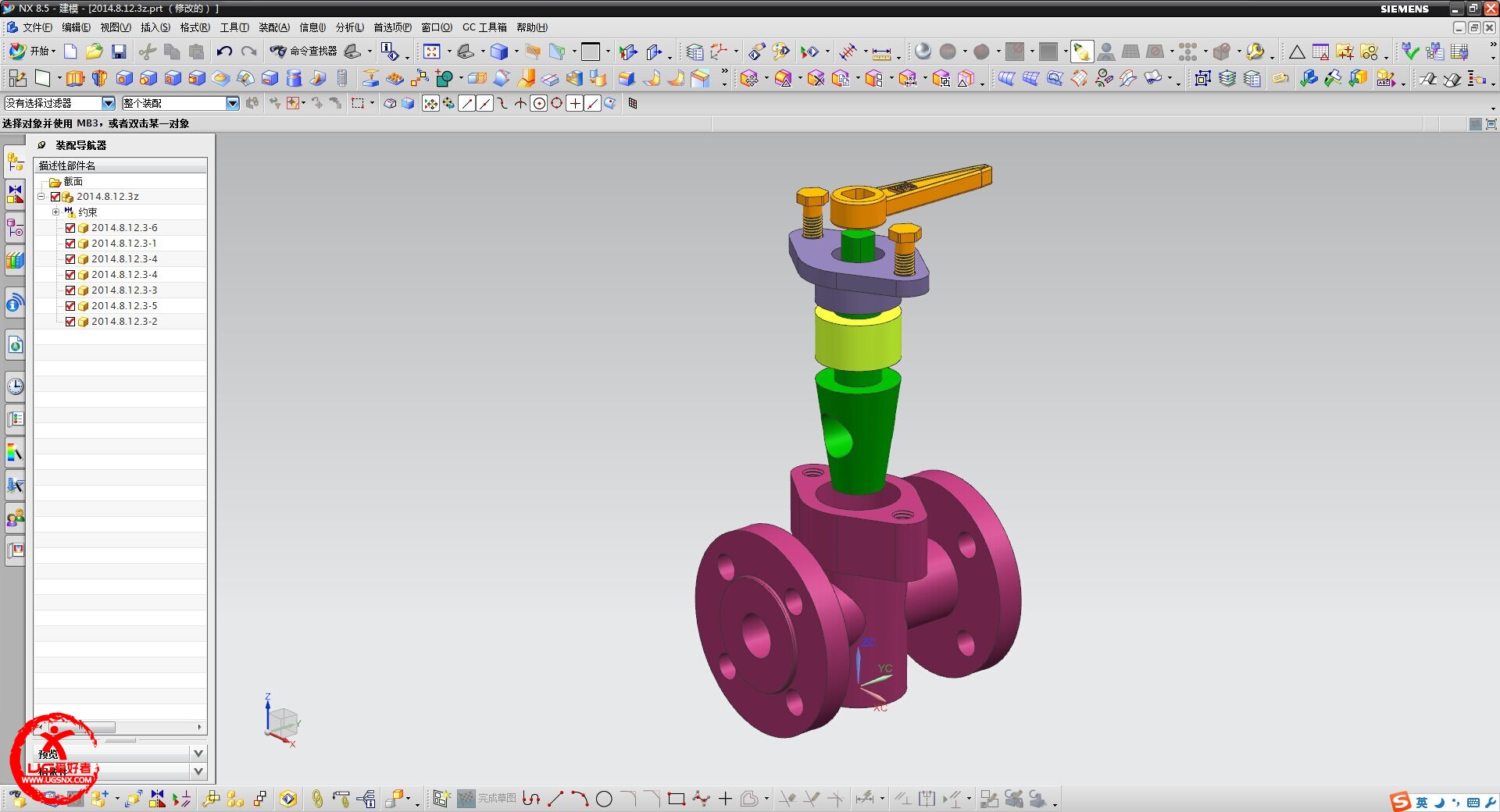
Task: Open the 装配(A) menu
Action: 273,27
